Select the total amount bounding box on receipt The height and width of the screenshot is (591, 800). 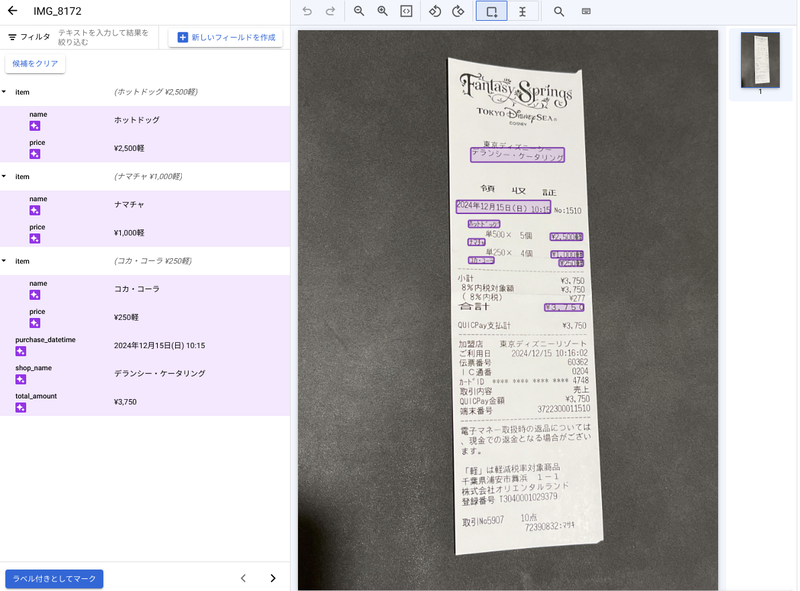564,307
